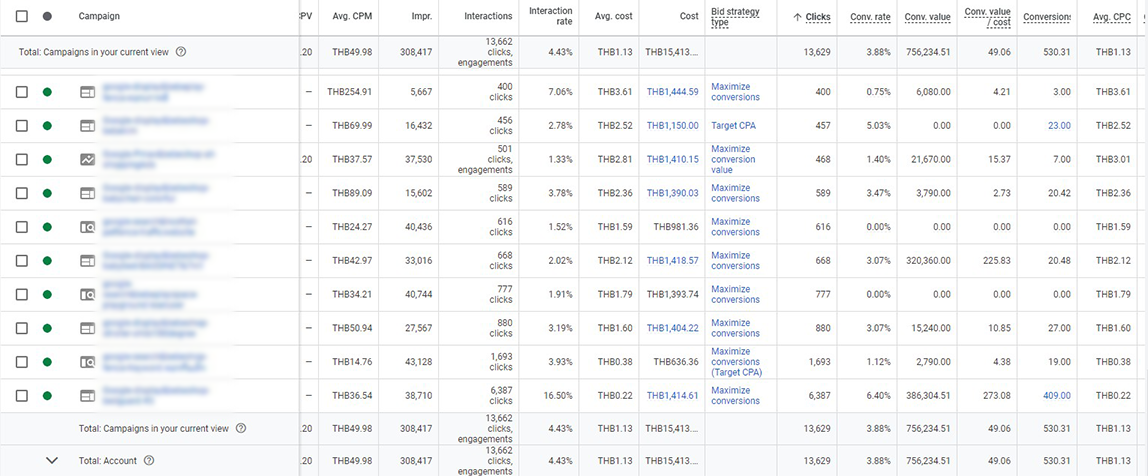Click the green status dot in the 589-clicks row
This screenshot has width=1148, height=476.
pos(48,193)
